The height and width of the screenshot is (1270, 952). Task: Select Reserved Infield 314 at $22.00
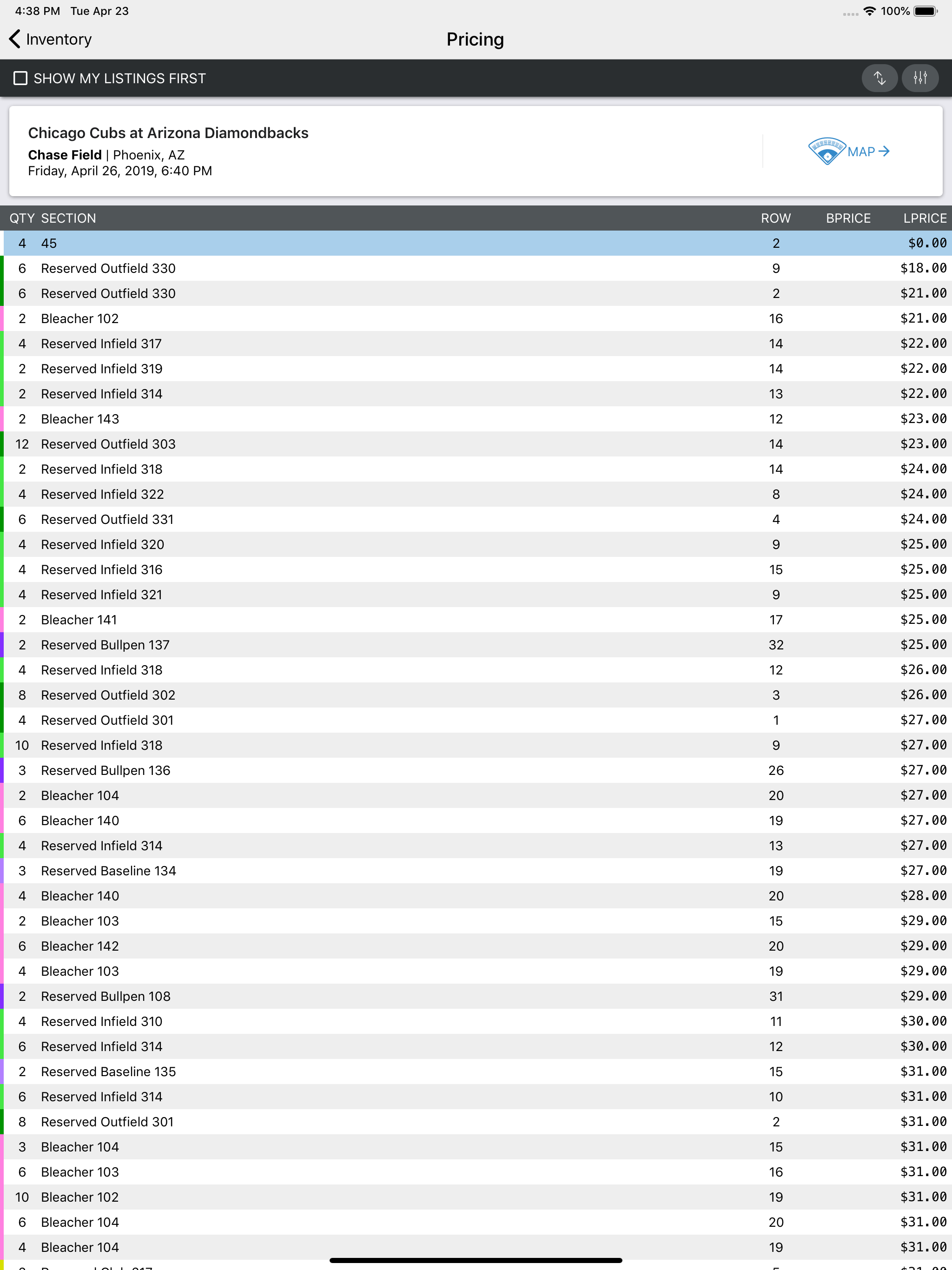click(476, 394)
